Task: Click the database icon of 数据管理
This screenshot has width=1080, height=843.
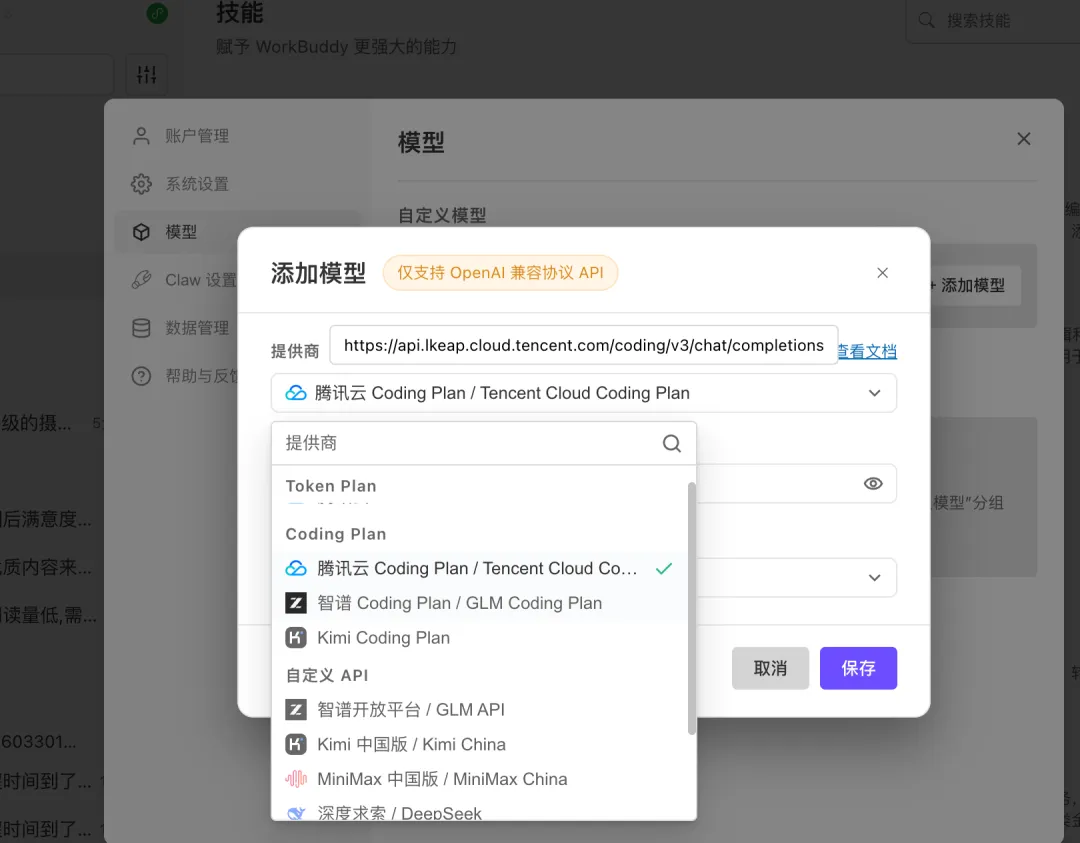Action: 141,328
